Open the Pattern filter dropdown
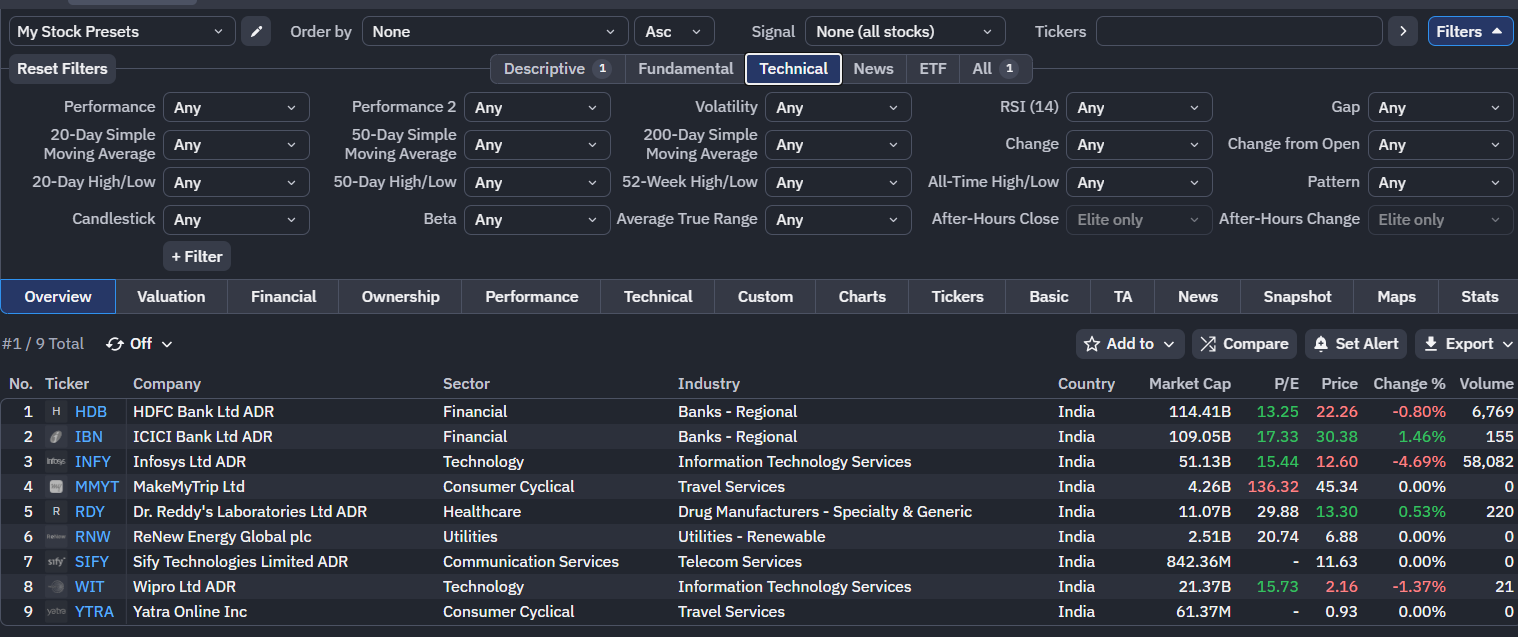Image resolution: width=1518 pixels, height=637 pixels. (1440, 182)
